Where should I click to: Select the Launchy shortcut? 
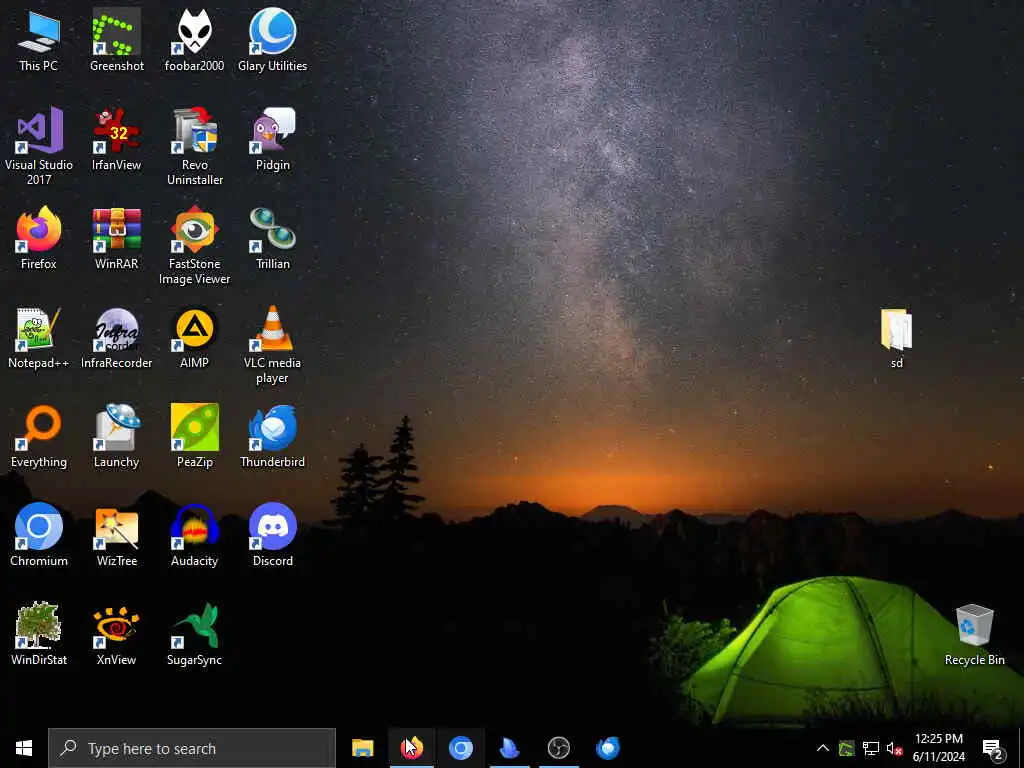click(116, 436)
